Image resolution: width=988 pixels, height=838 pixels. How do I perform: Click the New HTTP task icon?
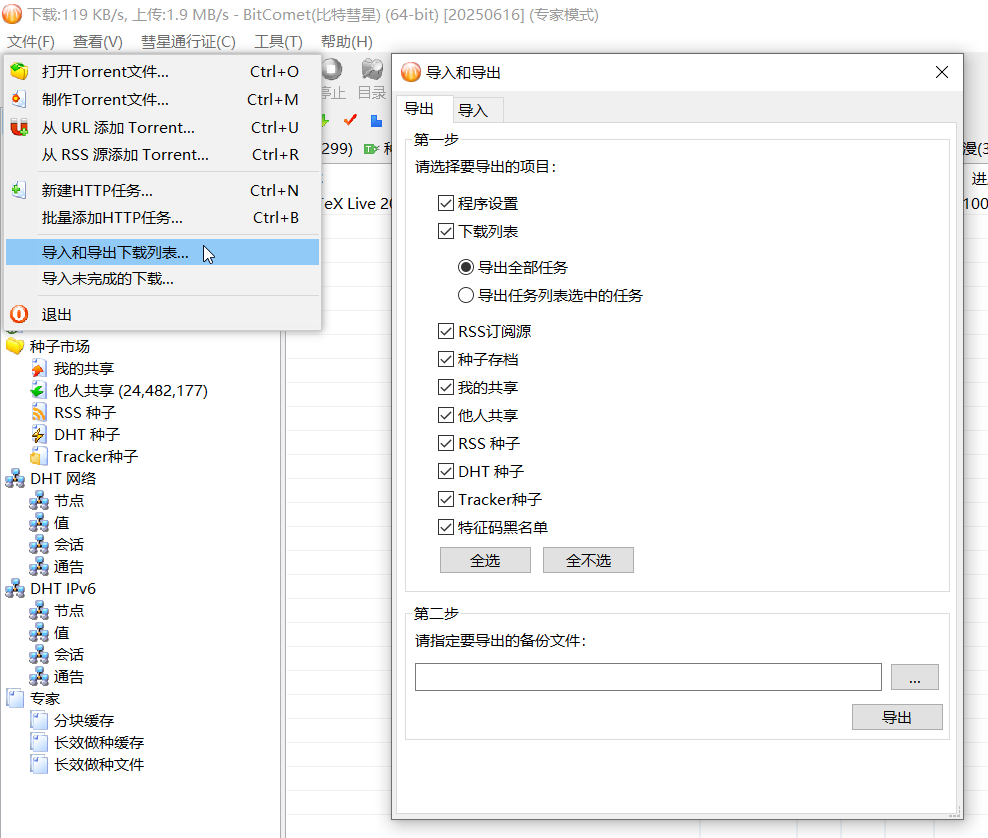point(18,190)
